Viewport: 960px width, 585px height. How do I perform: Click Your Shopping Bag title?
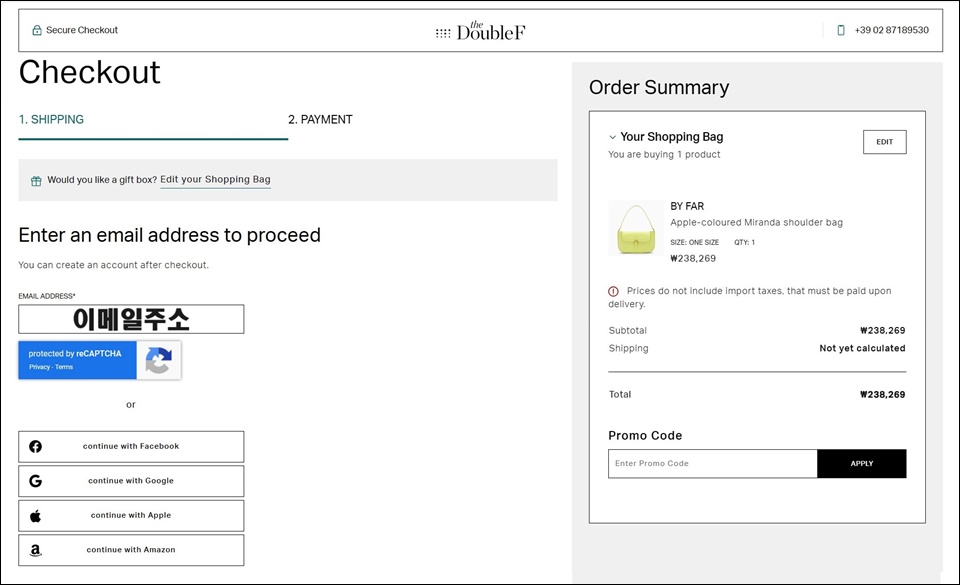click(x=672, y=137)
